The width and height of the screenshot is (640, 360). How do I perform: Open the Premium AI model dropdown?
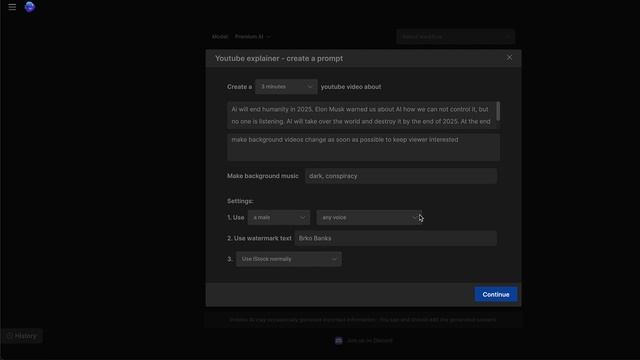tap(253, 37)
